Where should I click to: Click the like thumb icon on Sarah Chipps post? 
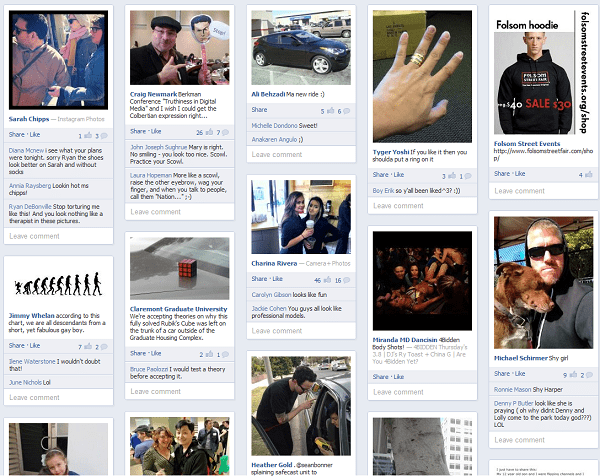(88, 135)
